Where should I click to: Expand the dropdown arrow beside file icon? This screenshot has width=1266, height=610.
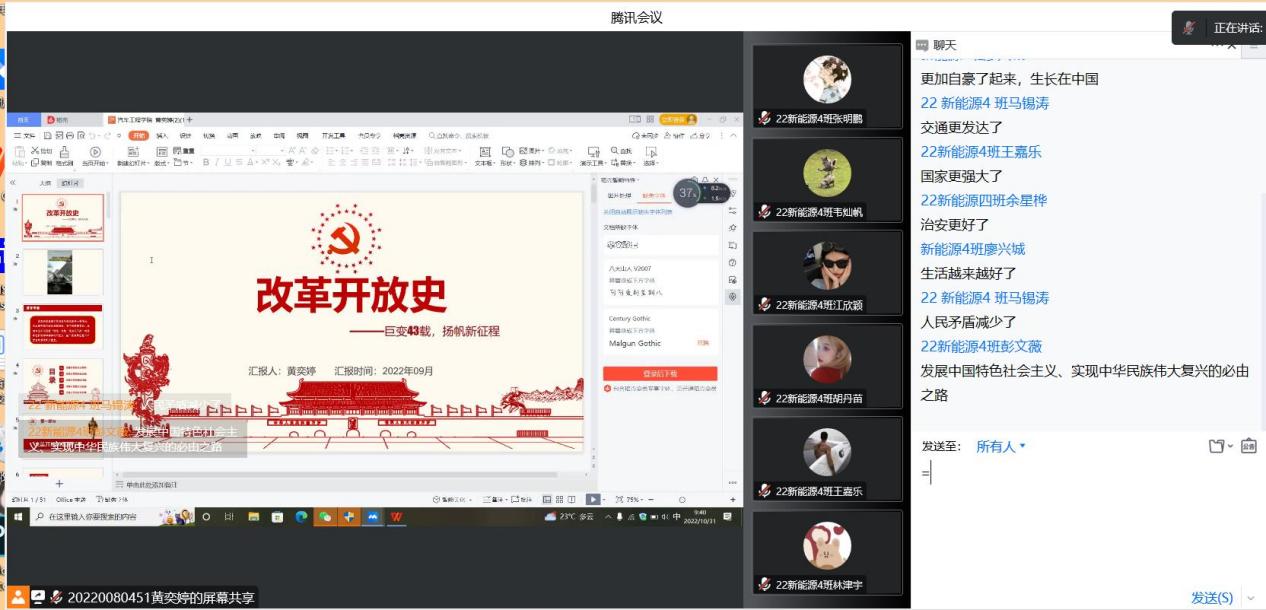pos(1230,446)
